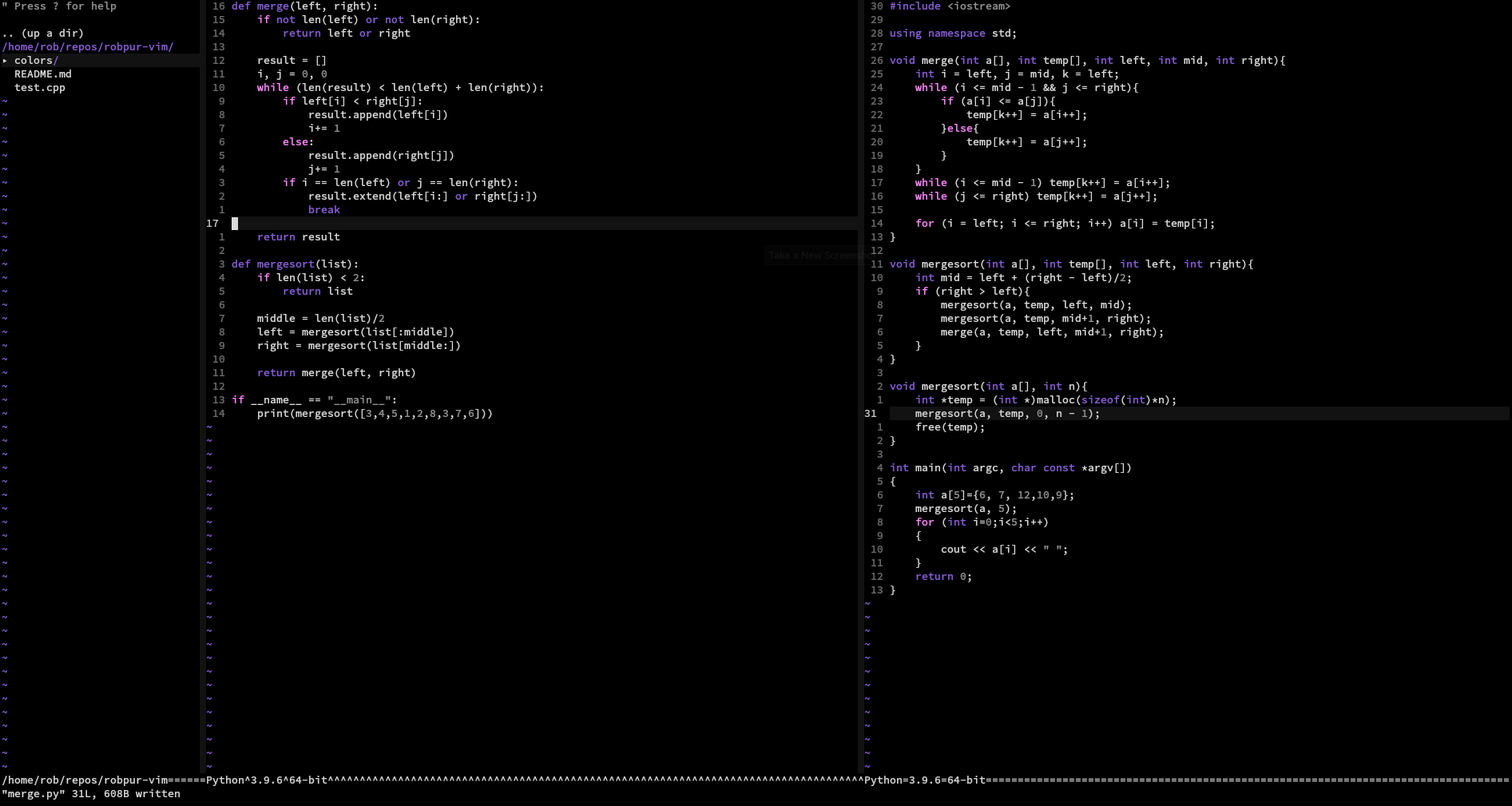Click the 'Press ? for help' hint line
Screen dimensions: 1512x806
[59, 6]
